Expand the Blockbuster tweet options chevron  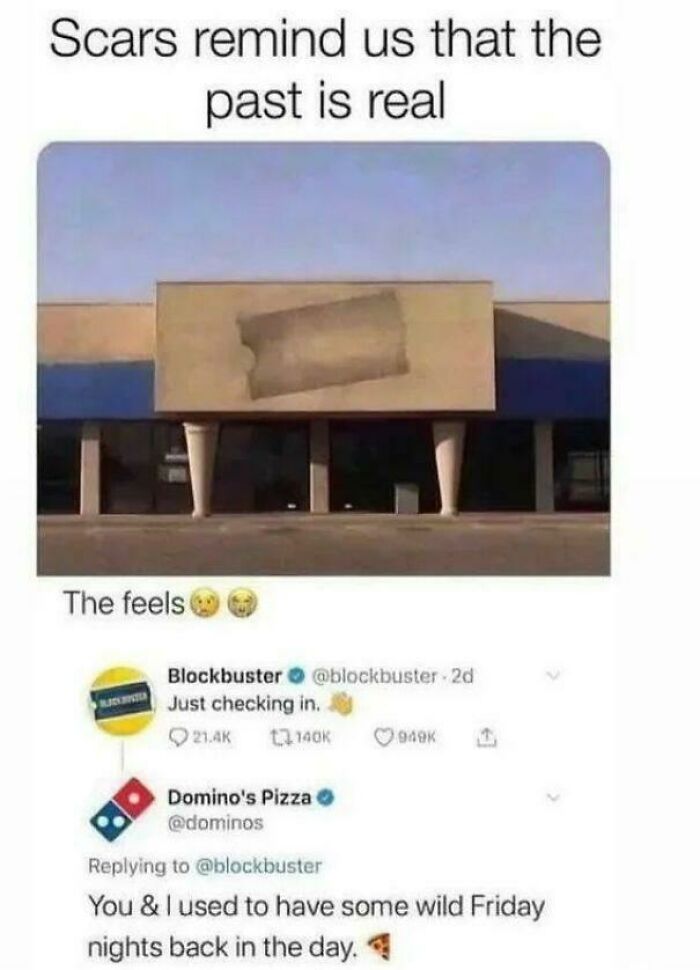[x=554, y=676]
